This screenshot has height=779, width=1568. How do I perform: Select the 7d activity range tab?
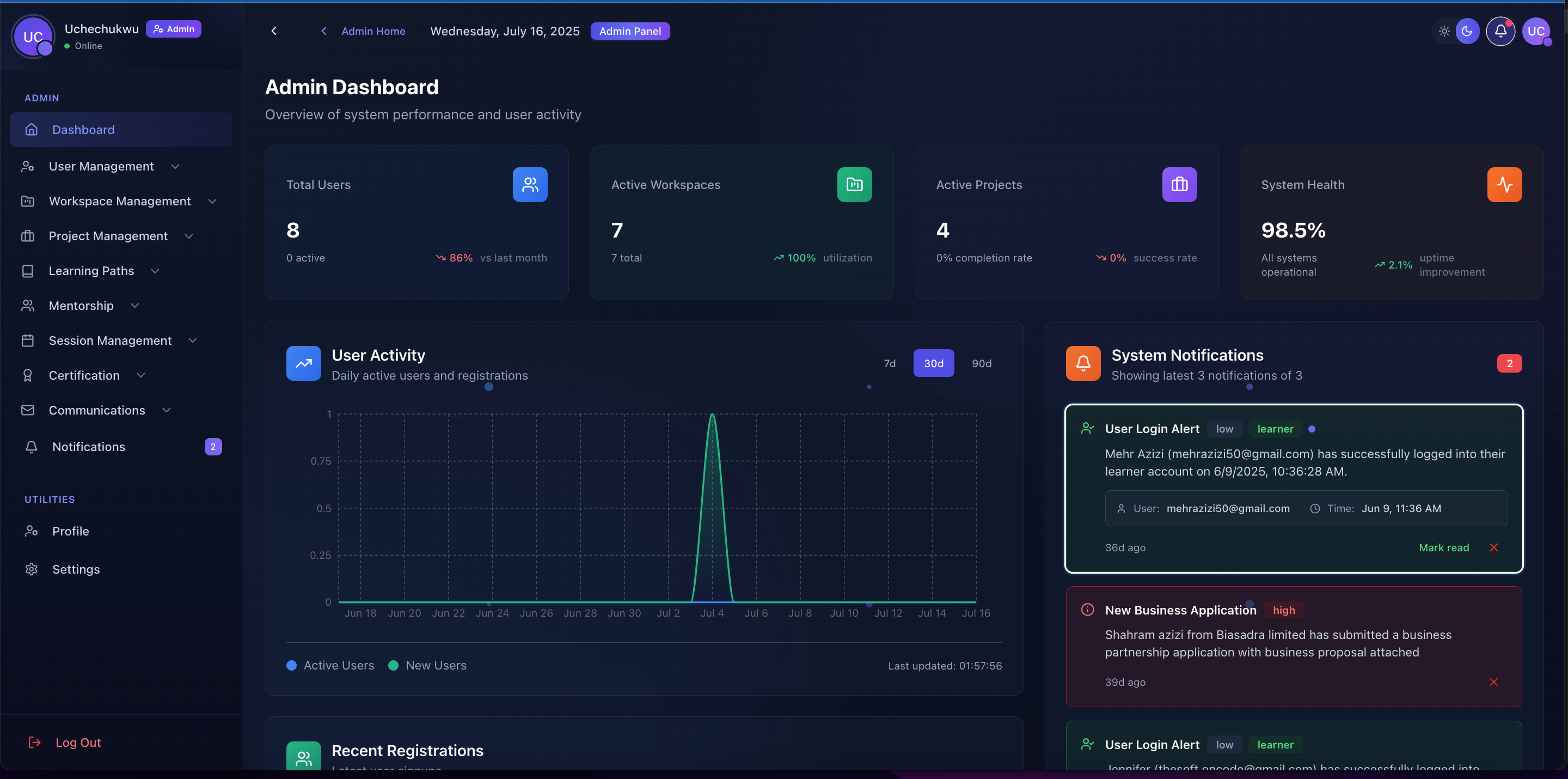[889, 363]
